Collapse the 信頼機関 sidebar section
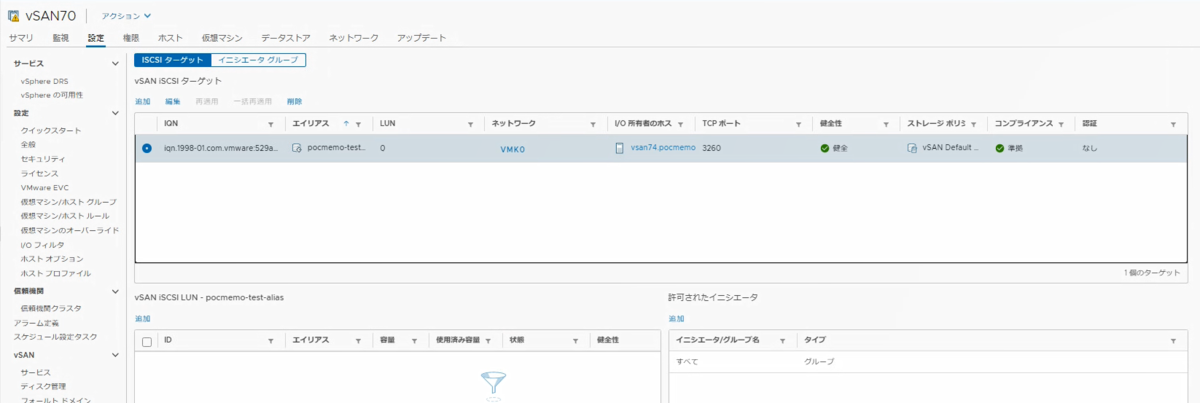 click(114, 290)
